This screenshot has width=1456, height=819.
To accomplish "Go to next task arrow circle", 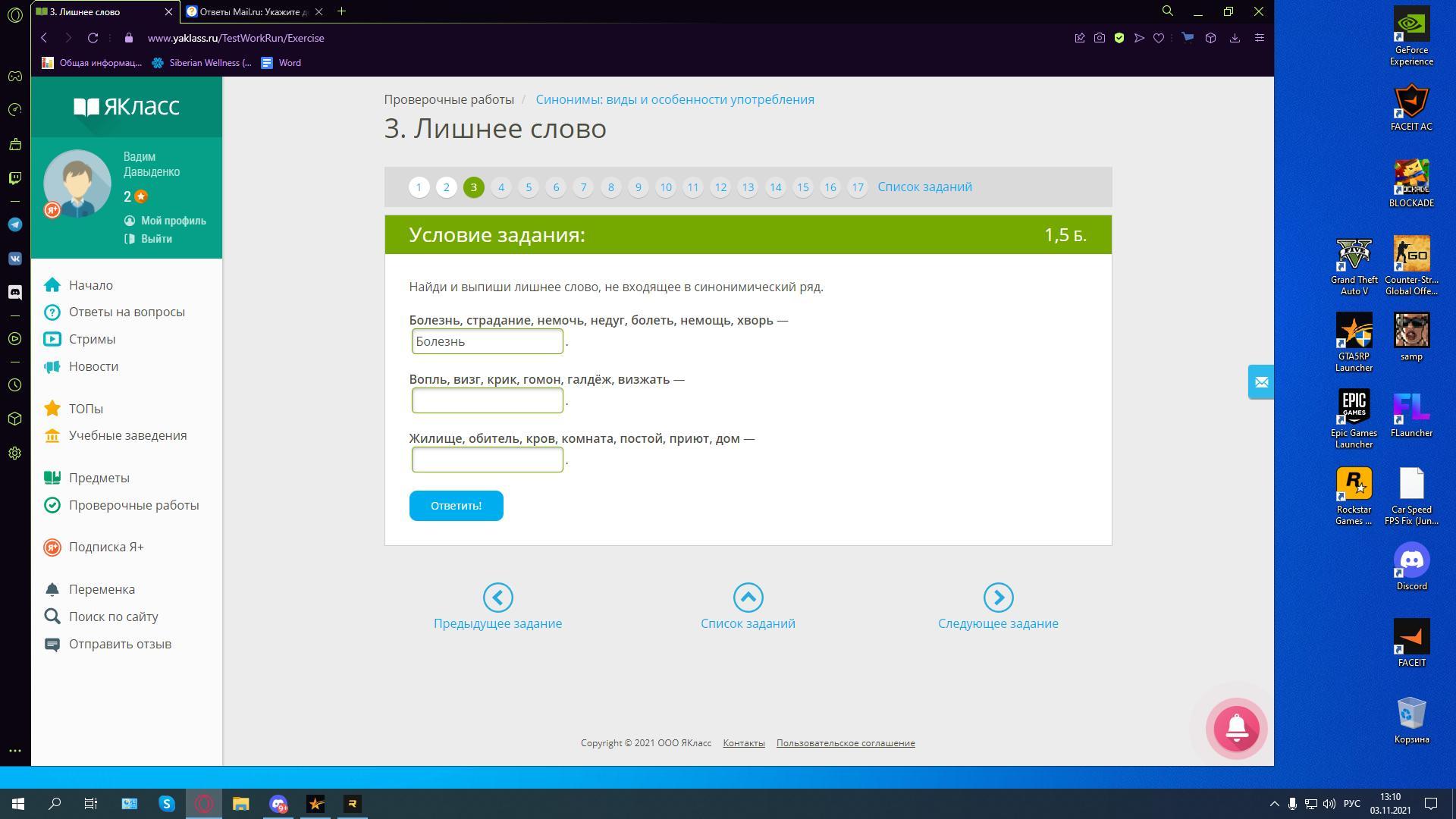I will 998,598.
